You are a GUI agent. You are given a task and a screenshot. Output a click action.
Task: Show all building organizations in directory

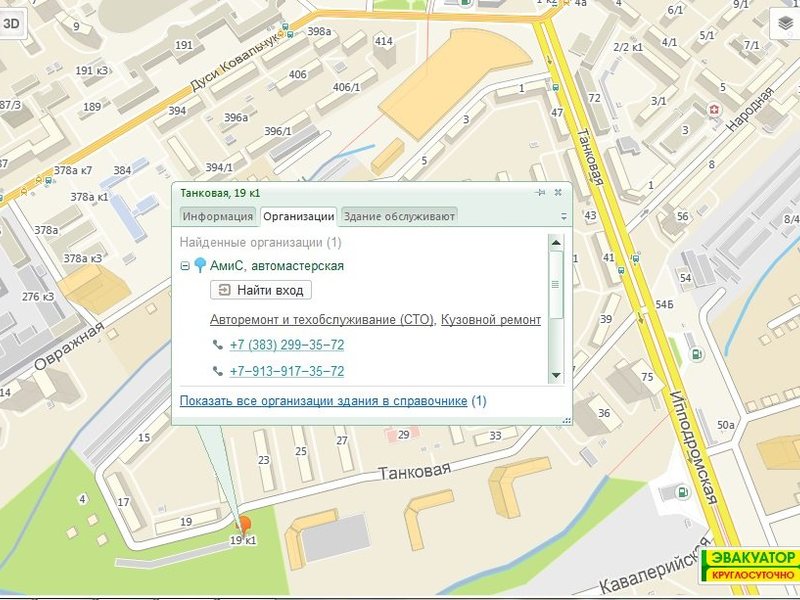click(x=323, y=401)
